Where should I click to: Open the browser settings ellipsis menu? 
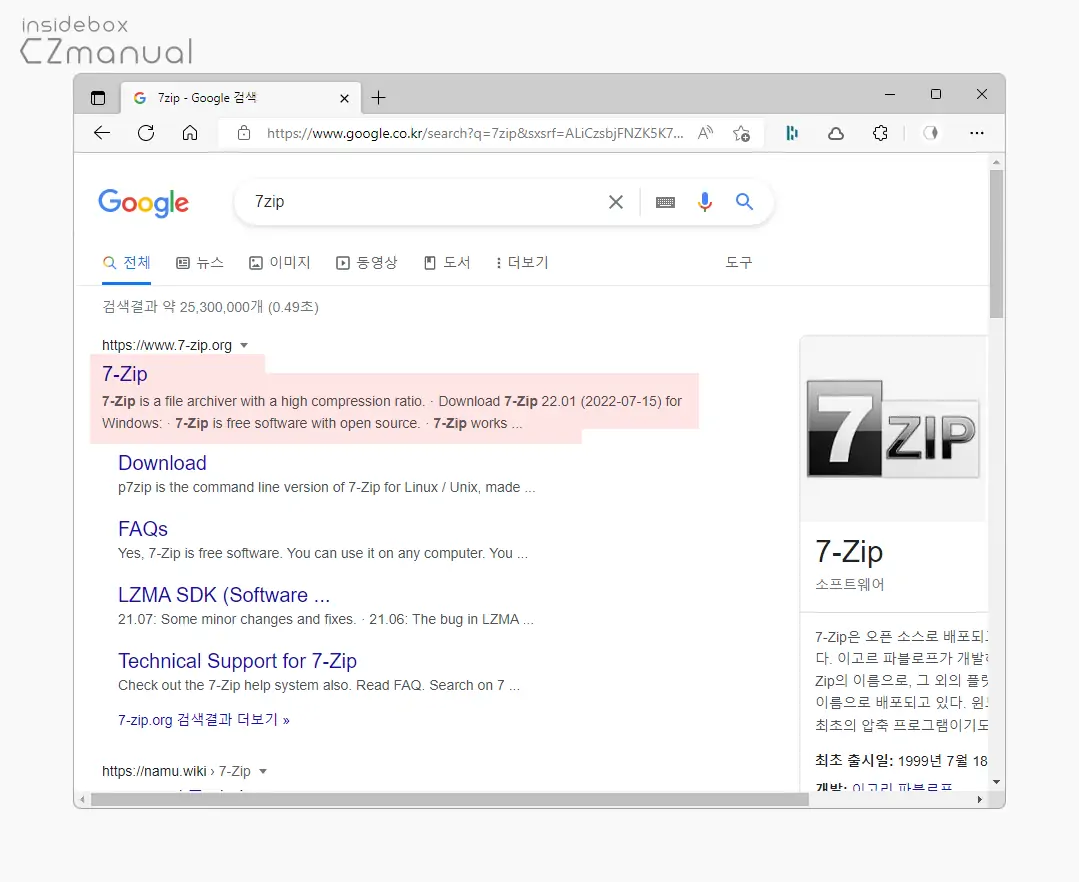pos(977,132)
